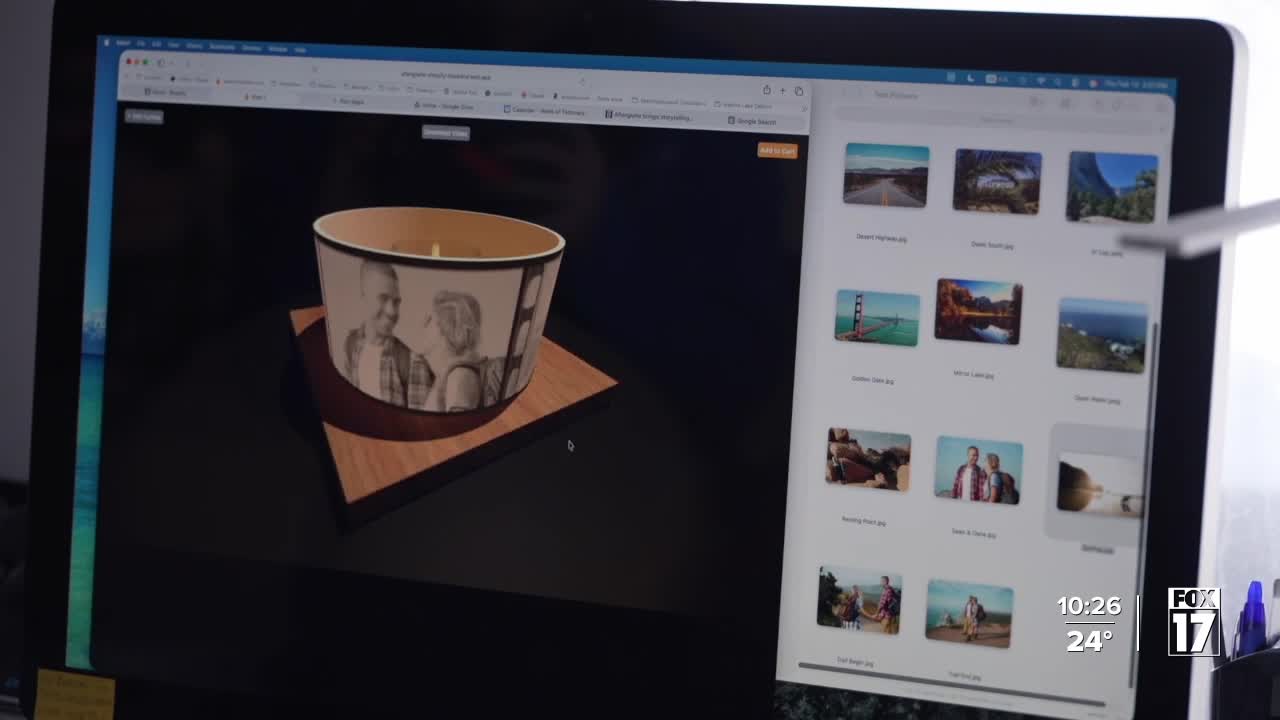Open the Safari tab overview icon
Image resolution: width=1280 pixels, height=720 pixels.
click(799, 91)
